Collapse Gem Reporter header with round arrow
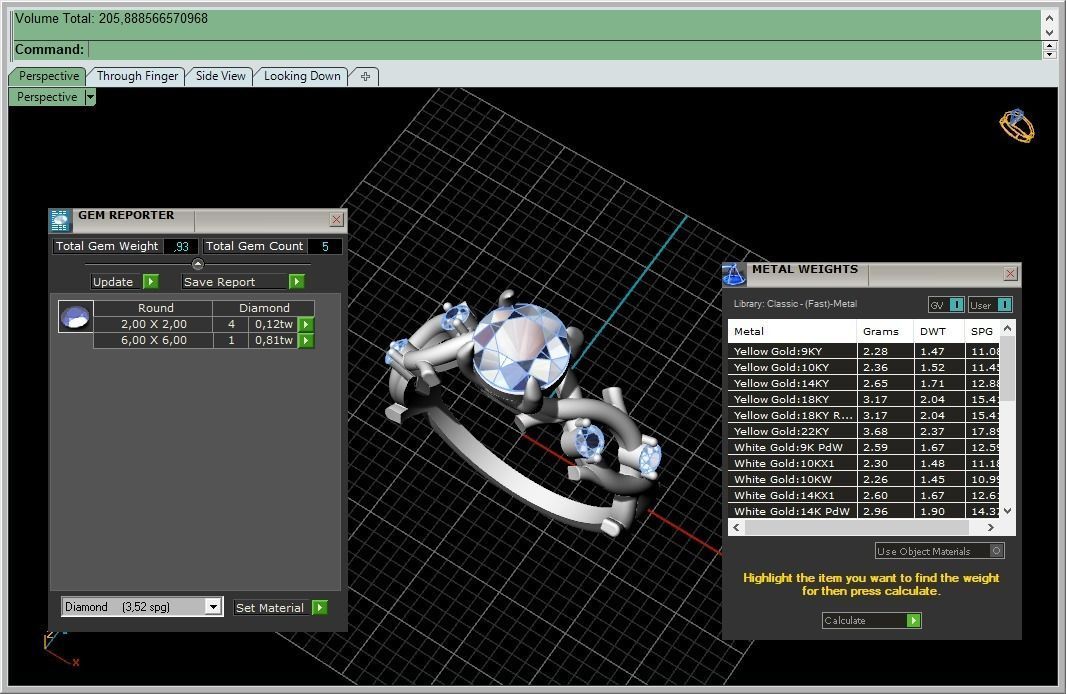This screenshot has width=1066, height=694. pyautogui.click(x=198, y=264)
